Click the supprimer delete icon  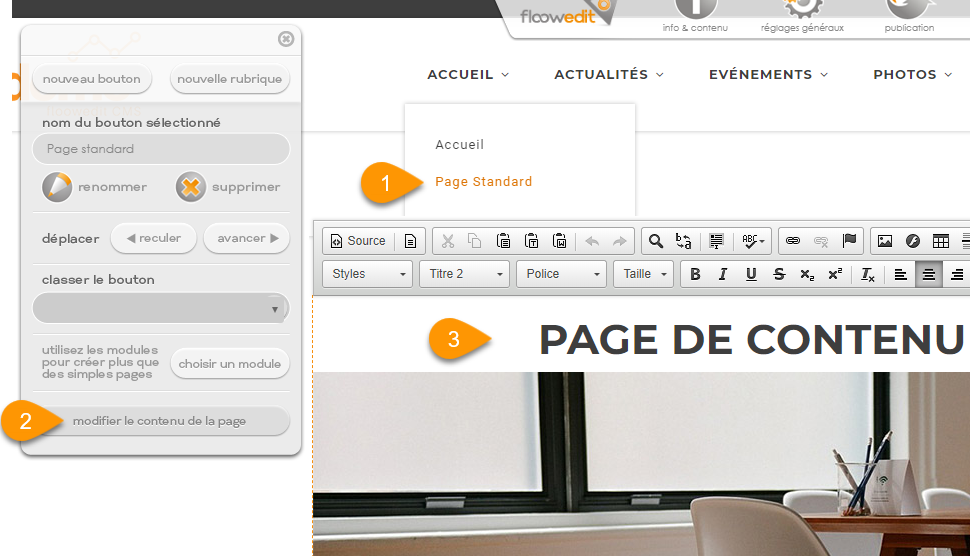191,187
